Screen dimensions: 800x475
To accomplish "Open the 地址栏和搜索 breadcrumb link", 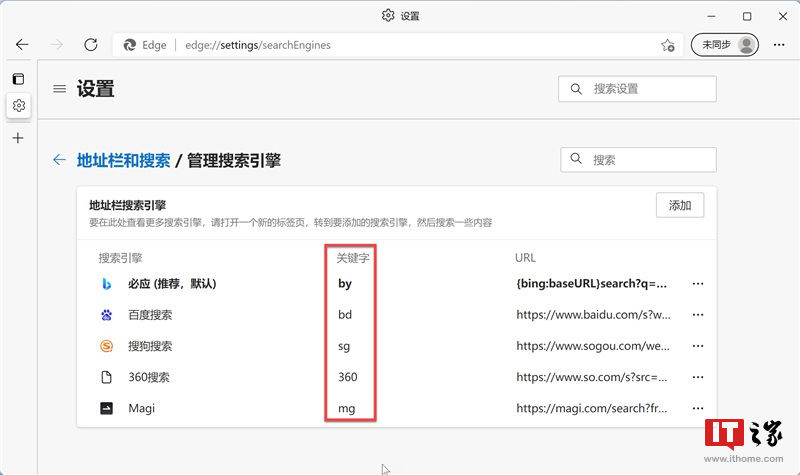I will pos(123,160).
